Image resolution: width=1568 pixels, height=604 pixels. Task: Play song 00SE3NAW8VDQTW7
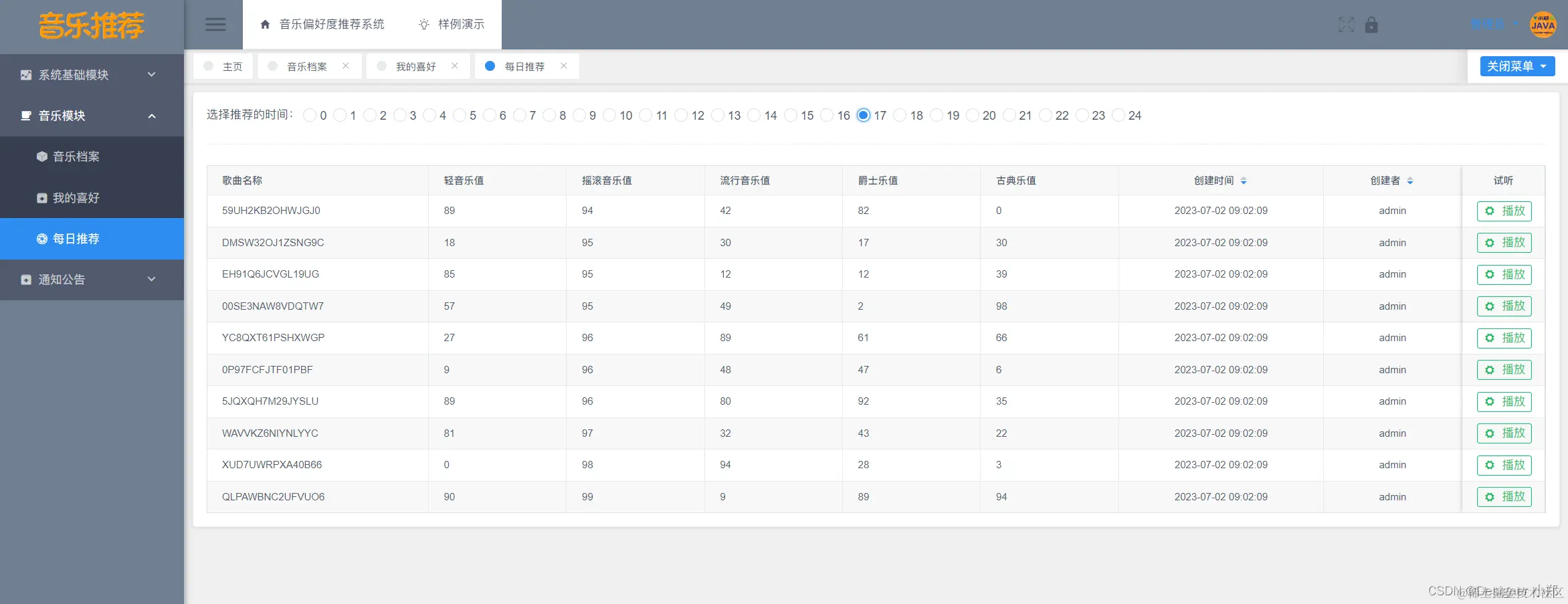[1504, 306]
